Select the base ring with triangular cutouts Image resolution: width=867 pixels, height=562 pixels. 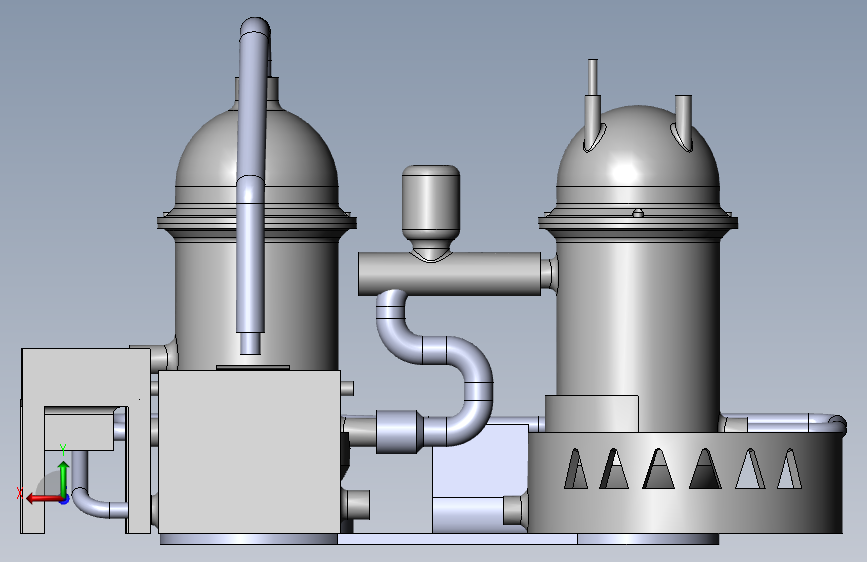pos(686,512)
